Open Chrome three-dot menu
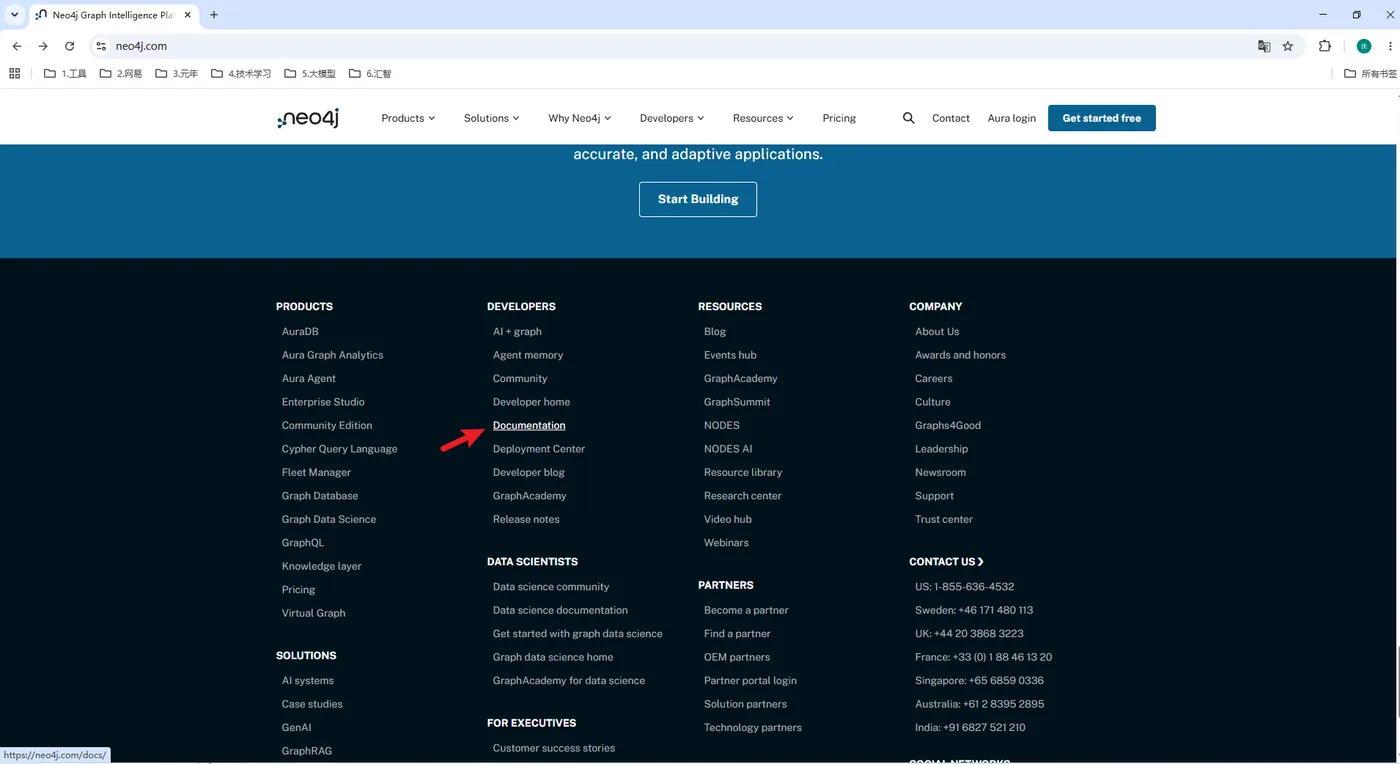Screen dimensions: 1400x764 [1389, 46]
